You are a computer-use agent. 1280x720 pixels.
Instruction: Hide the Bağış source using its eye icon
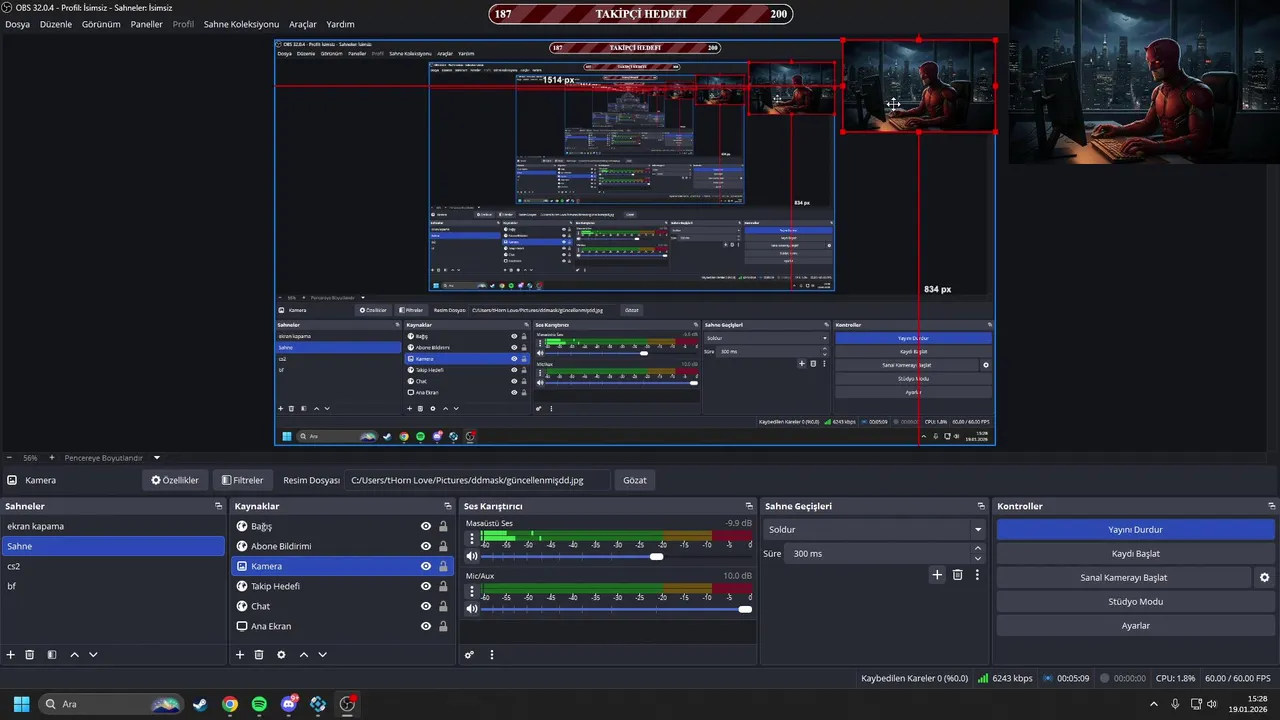[426, 526]
